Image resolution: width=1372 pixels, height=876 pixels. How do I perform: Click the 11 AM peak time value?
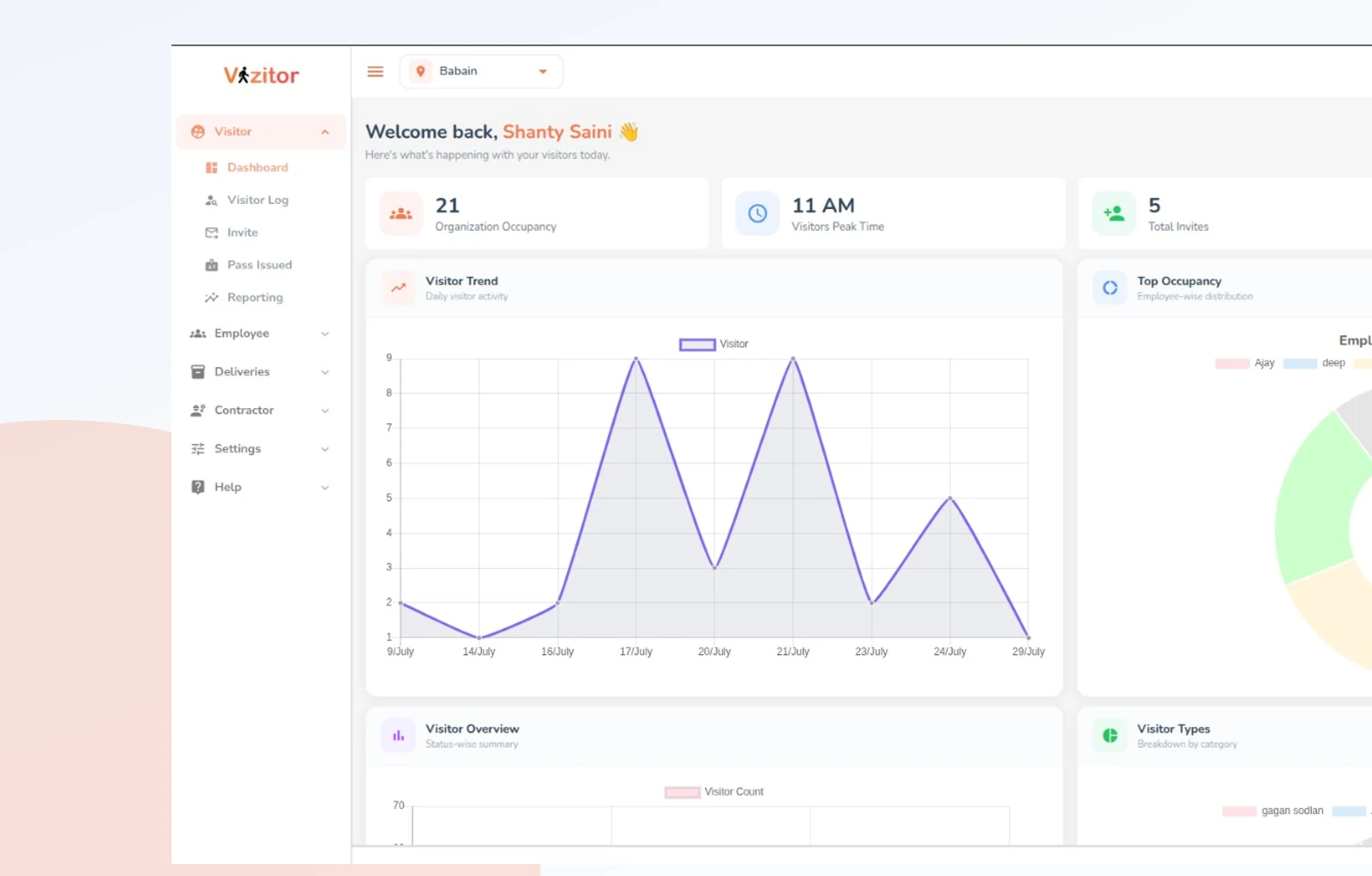coord(823,206)
